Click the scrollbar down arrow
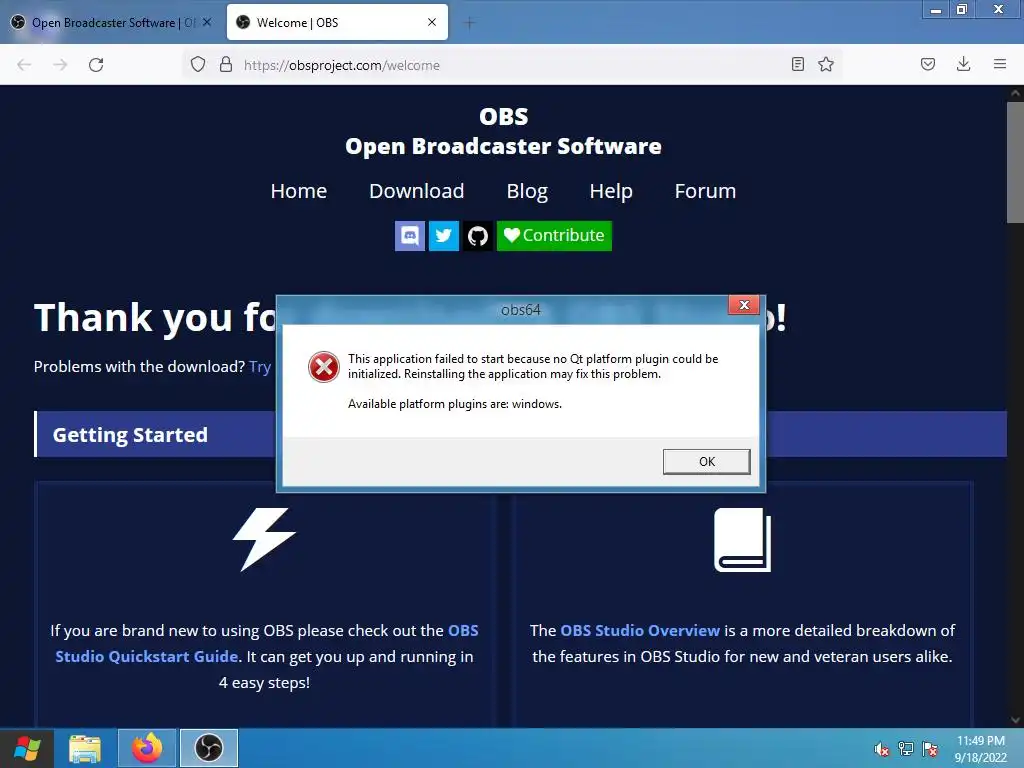The height and width of the screenshot is (768, 1024). point(1016,720)
